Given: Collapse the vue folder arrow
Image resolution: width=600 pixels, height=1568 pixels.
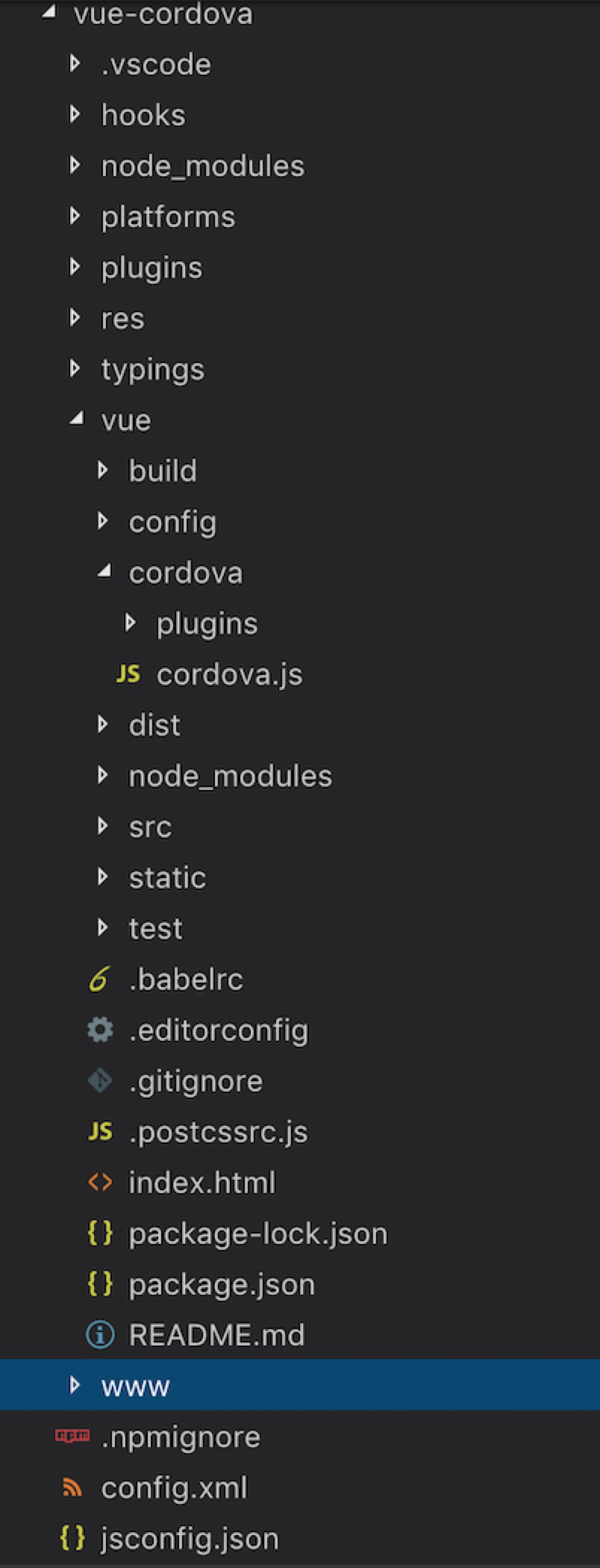Looking at the screenshot, I should tap(76, 420).
